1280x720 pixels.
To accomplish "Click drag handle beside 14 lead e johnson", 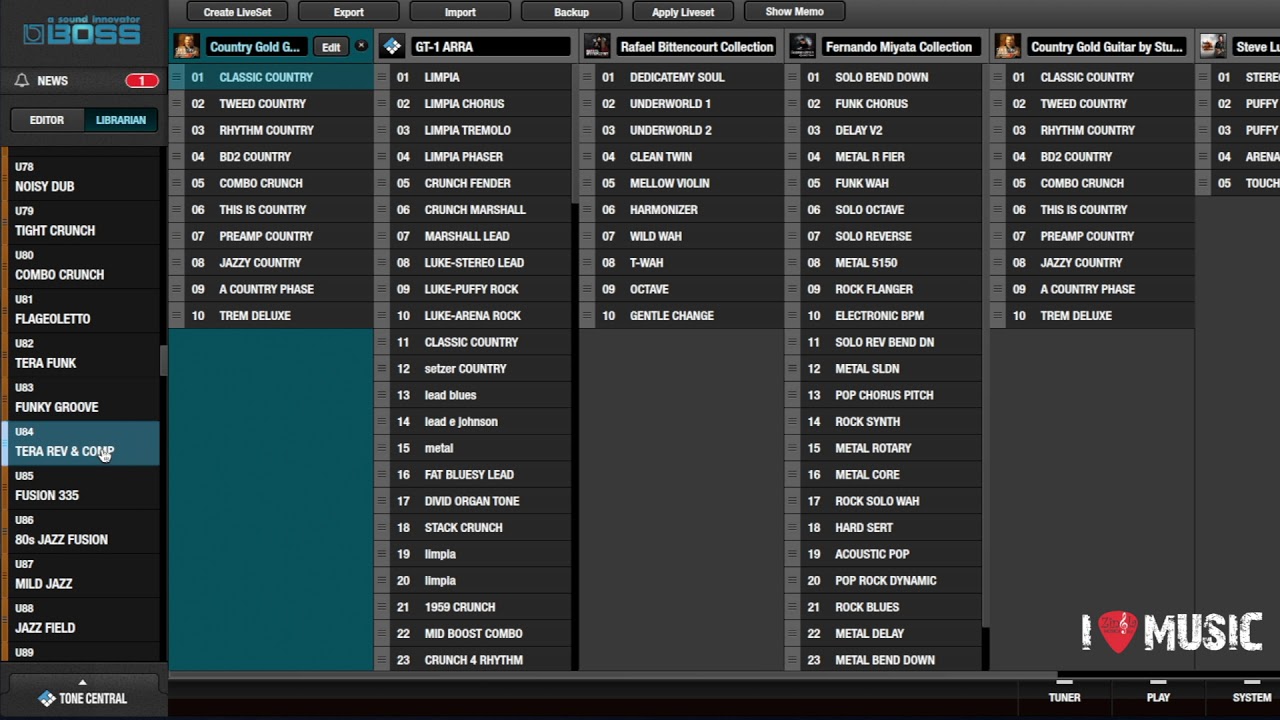I will click(x=382, y=421).
